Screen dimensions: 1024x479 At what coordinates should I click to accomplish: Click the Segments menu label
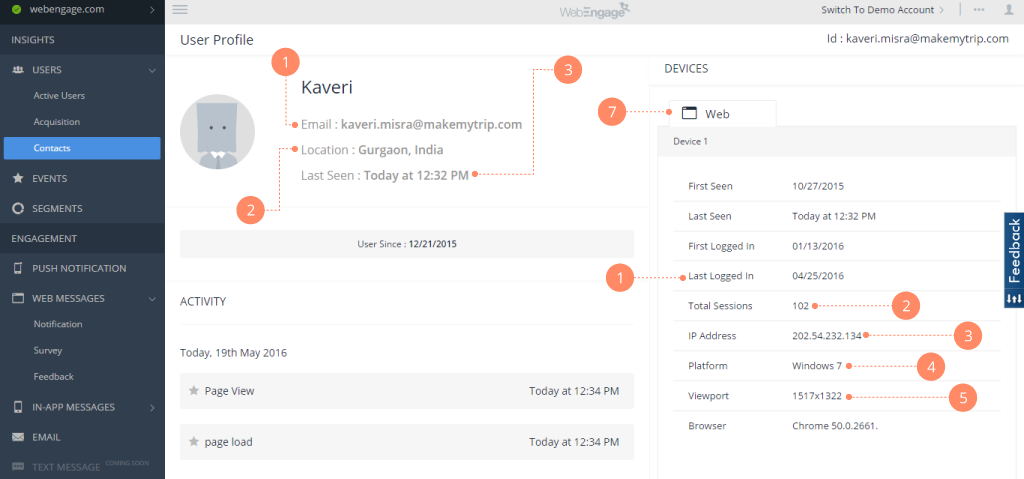coord(57,208)
